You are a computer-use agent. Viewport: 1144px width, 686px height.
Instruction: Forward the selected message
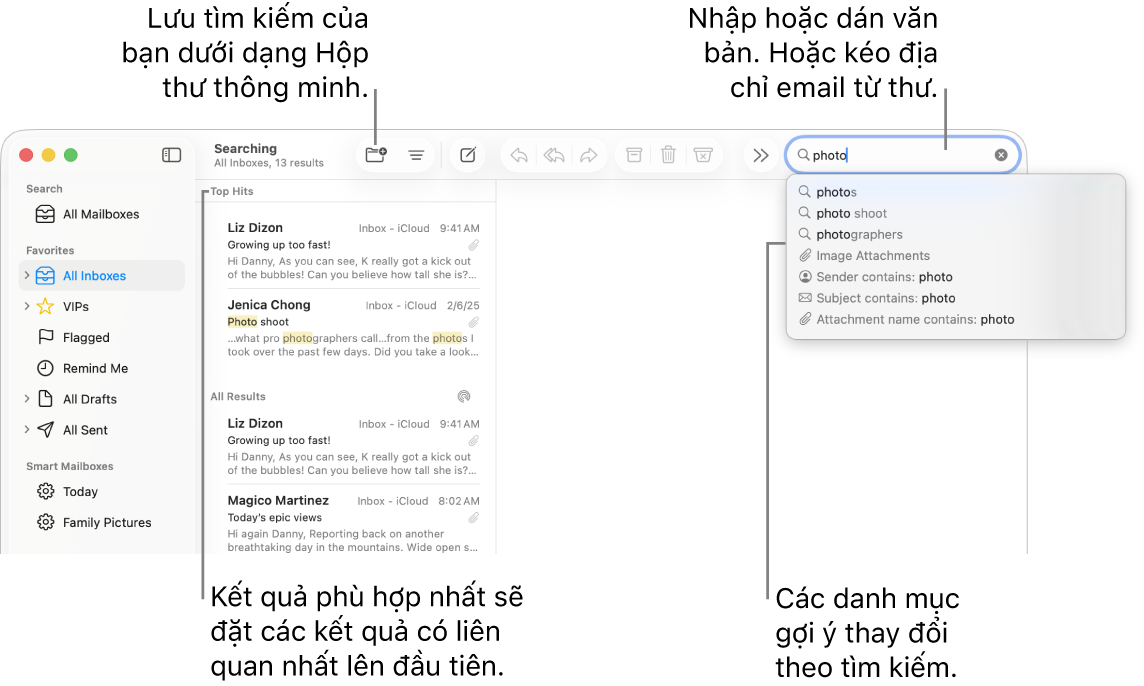click(x=589, y=155)
